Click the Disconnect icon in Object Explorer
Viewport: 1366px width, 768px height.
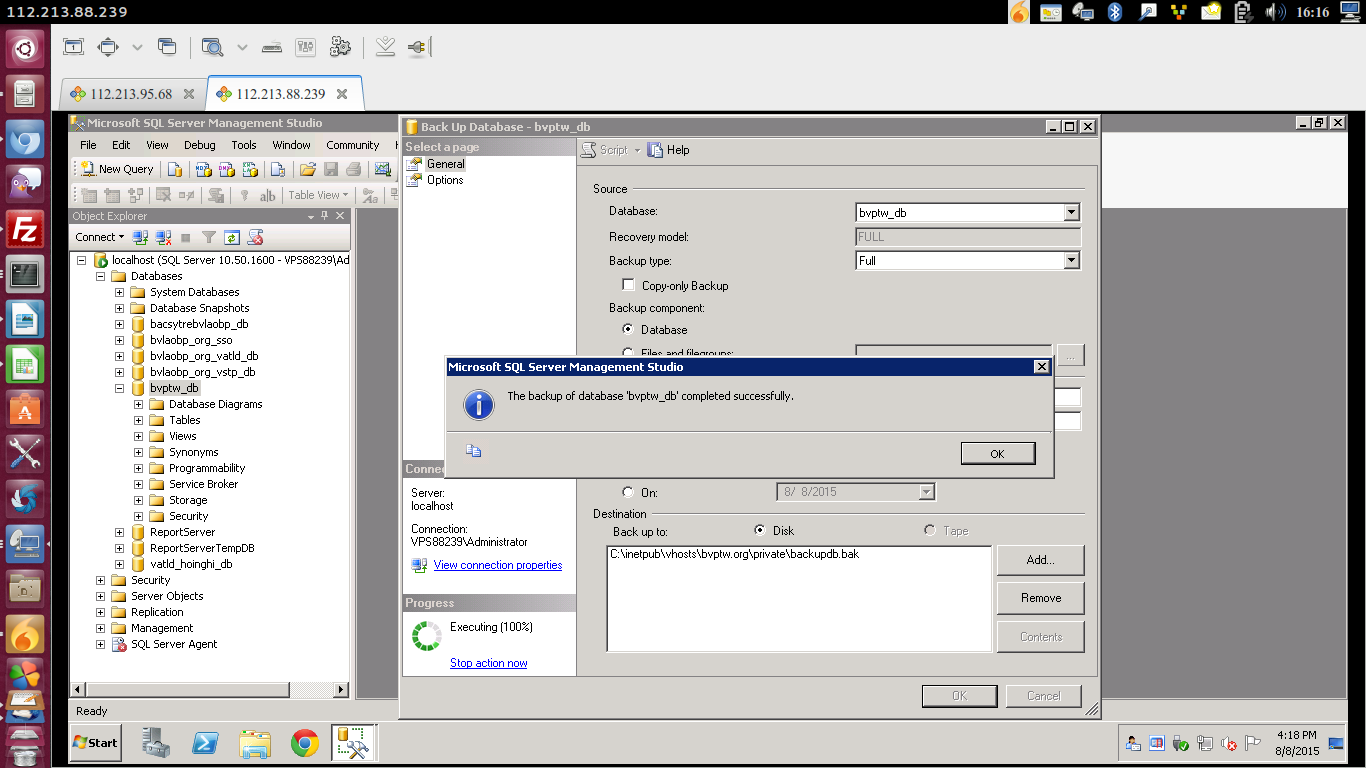(162, 237)
